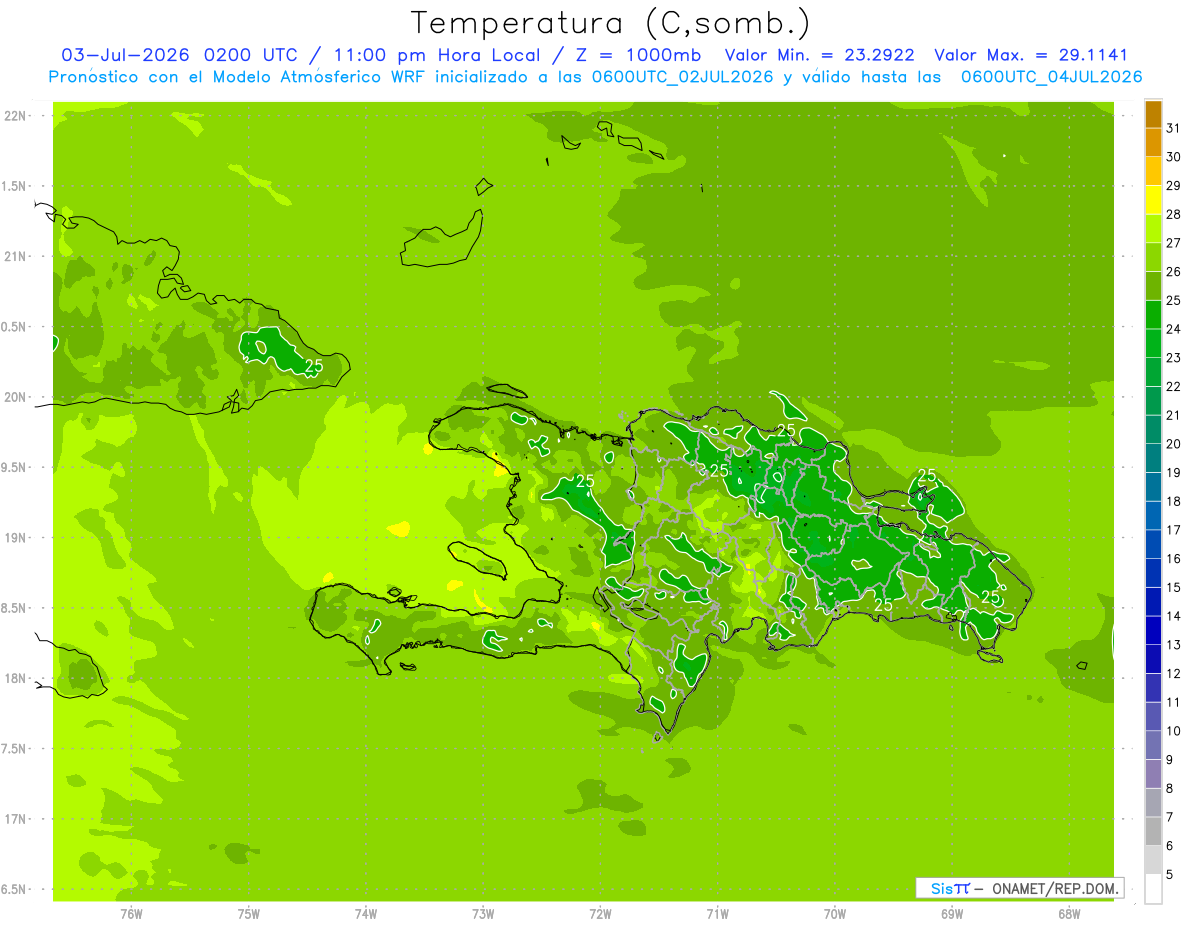Image resolution: width=1200 pixels, height=927 pixels.
Task: Click the legend band between 27 and 28
Action: (x=1153, y=229)
